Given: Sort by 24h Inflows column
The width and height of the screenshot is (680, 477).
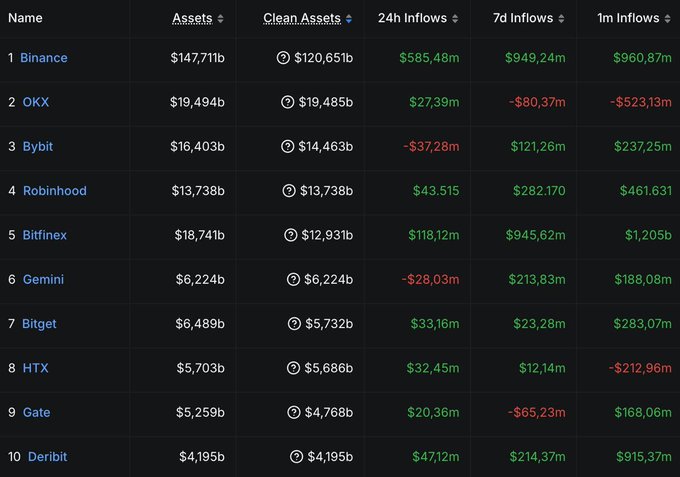Looking at the screenshot, I should pyautogui.click(x=418, y=18).
